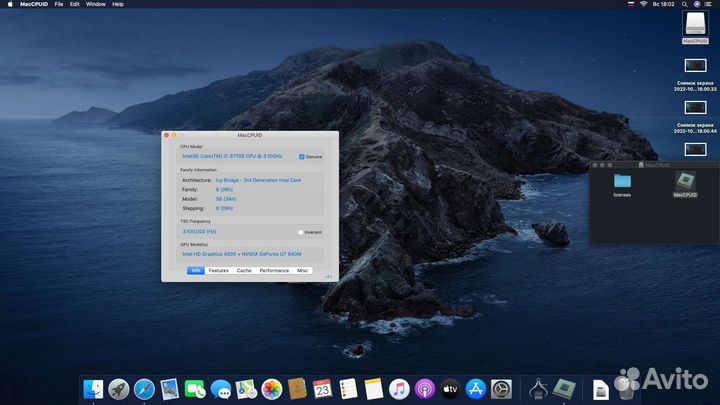Click Model value 58 (3Ah)
Image resolution: width=720 pixels, height=405 pixels.
click(226, 199)
